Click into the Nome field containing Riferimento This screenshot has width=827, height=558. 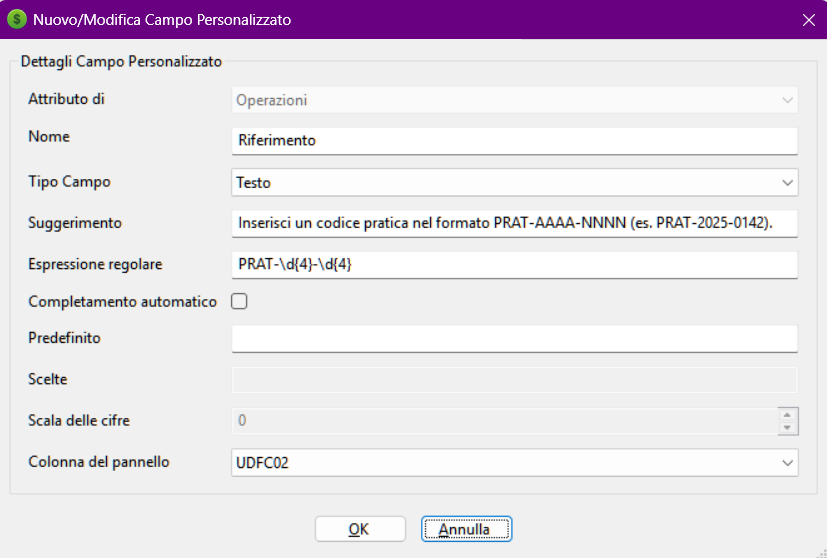[x=514, y=141]
